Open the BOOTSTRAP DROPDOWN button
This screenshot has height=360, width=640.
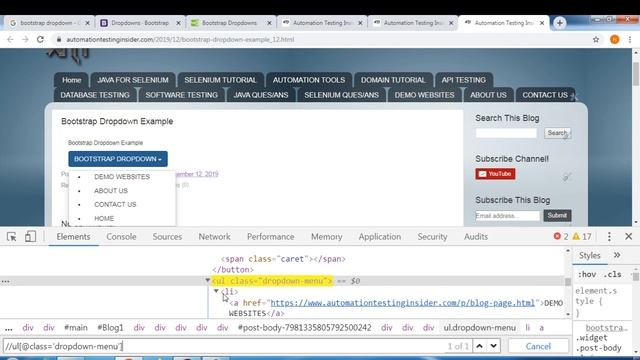tap(118, 159)
